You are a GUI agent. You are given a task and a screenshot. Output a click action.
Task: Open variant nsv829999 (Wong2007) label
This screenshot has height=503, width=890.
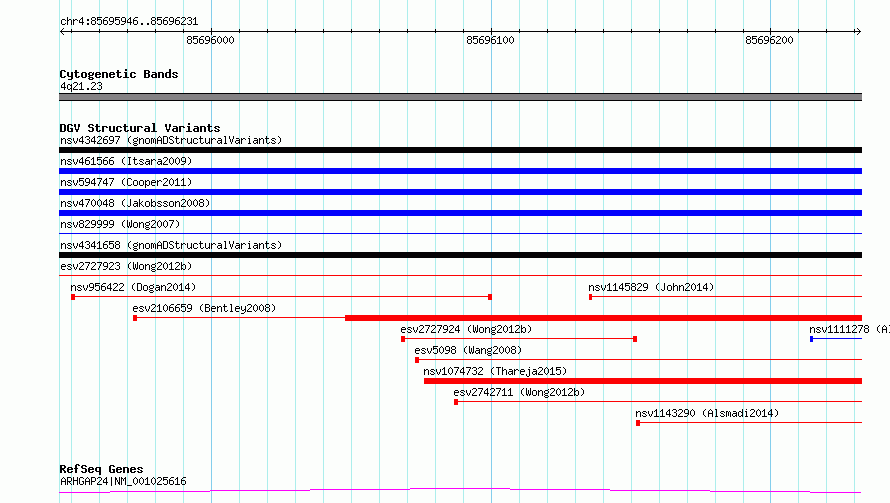pyautogui.click(x=120, y=224)
